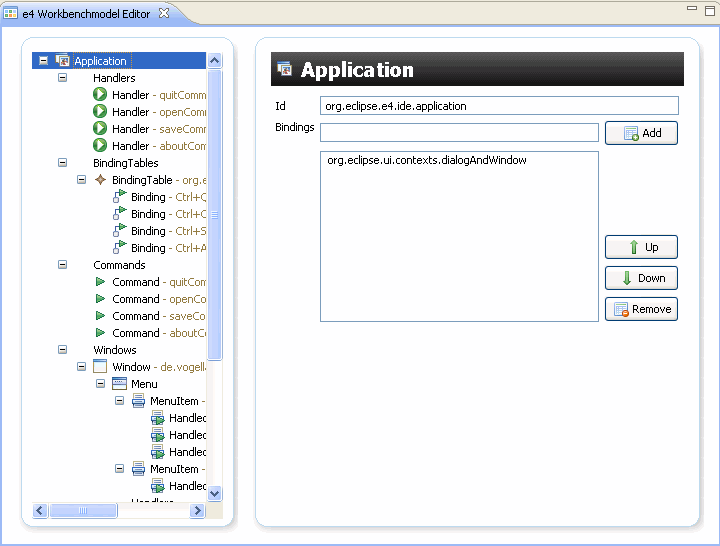Click inside the Id text field
720x546 pixels.
(x=499, y=106)
